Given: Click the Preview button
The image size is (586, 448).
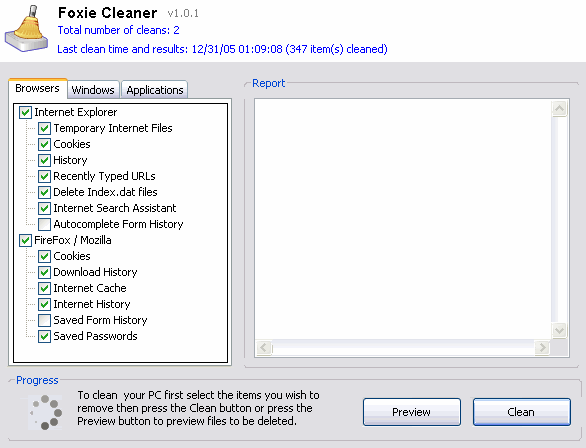Looking at the screenshot, I should point(411,412).
